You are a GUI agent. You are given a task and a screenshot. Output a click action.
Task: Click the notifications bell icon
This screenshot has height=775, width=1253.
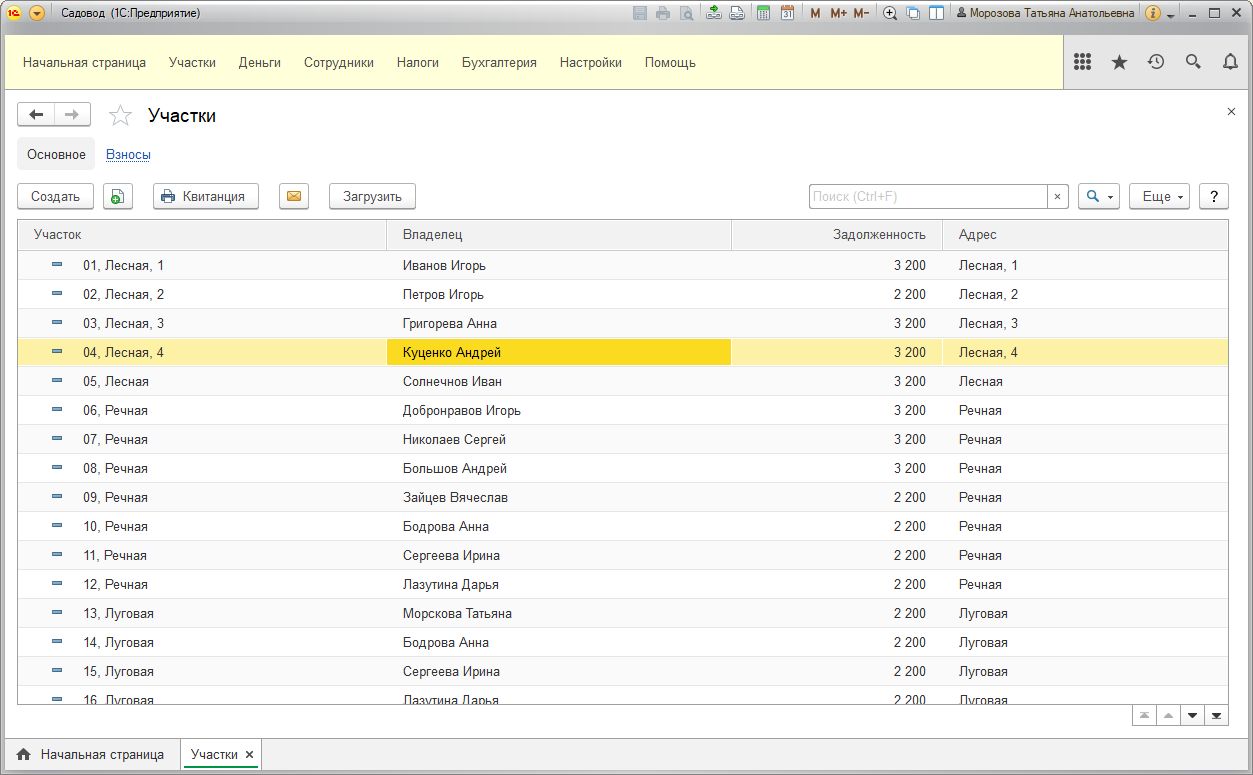1230,62
